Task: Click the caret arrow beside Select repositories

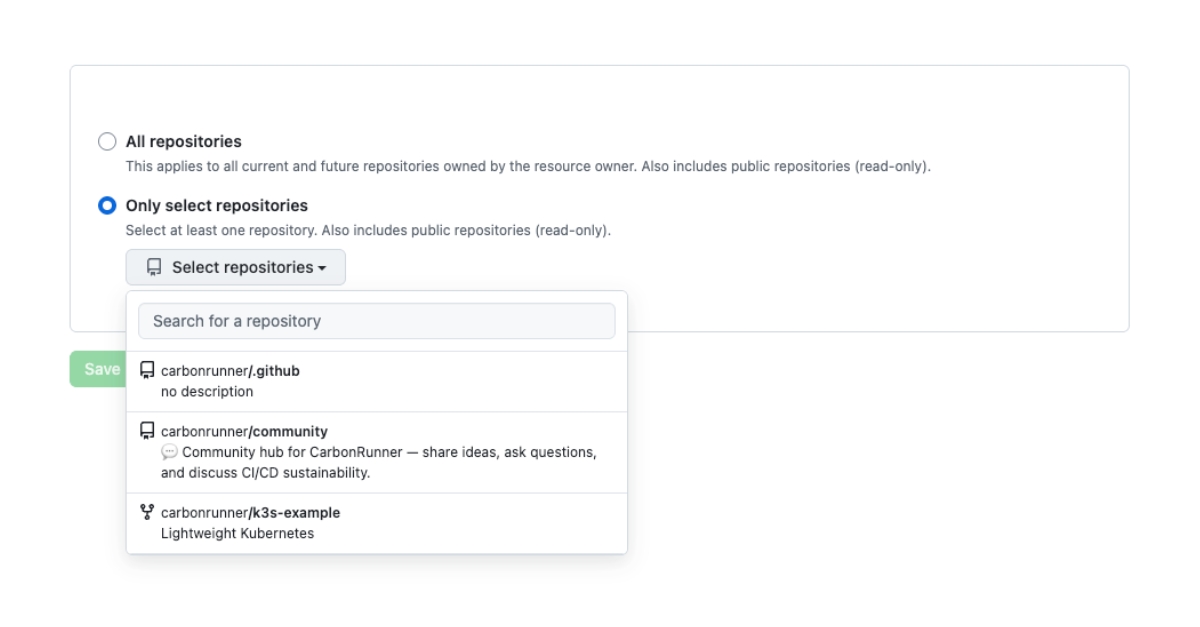Action: 322,268
